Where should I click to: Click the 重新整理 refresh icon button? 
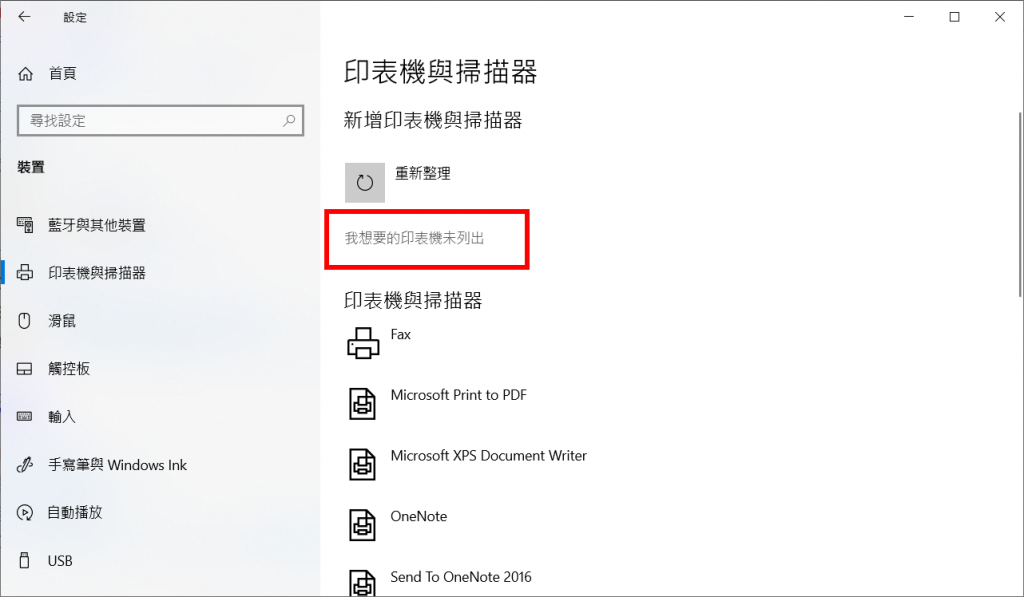pyautogui.click(x=364, y=182)
